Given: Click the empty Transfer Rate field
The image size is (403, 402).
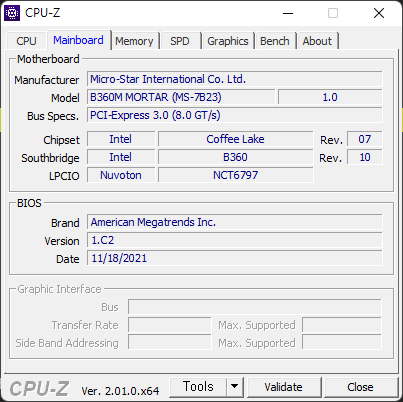Looking at the screenshot, I should [170, 325].
